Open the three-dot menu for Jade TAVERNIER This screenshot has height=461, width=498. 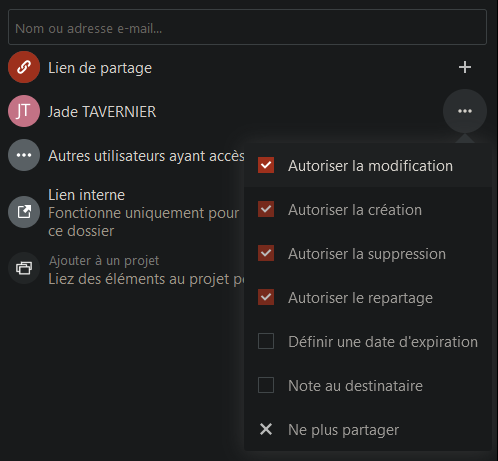point(465,111)
